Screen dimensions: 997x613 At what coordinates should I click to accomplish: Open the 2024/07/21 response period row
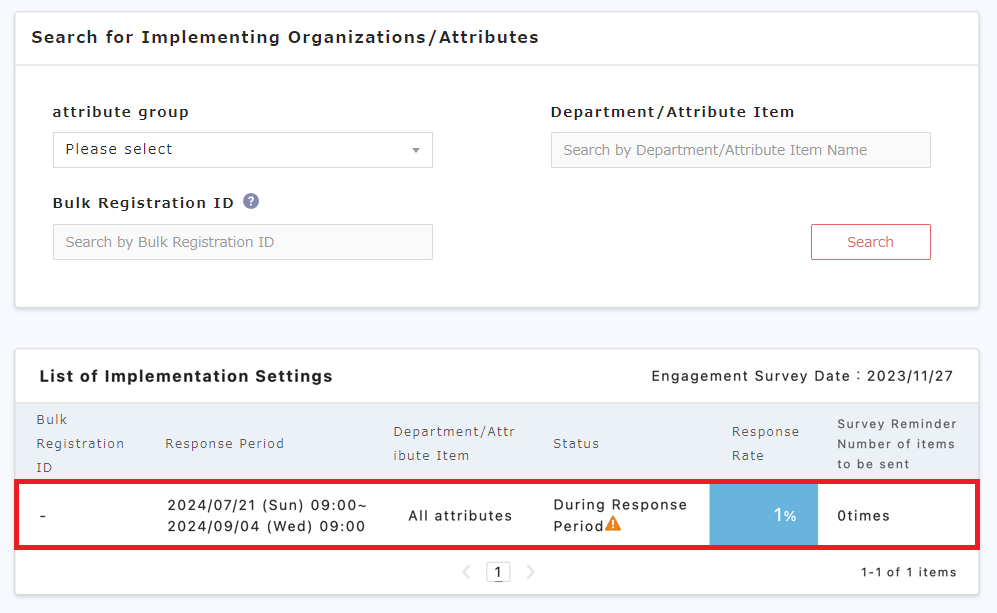[x=266, y=516]
